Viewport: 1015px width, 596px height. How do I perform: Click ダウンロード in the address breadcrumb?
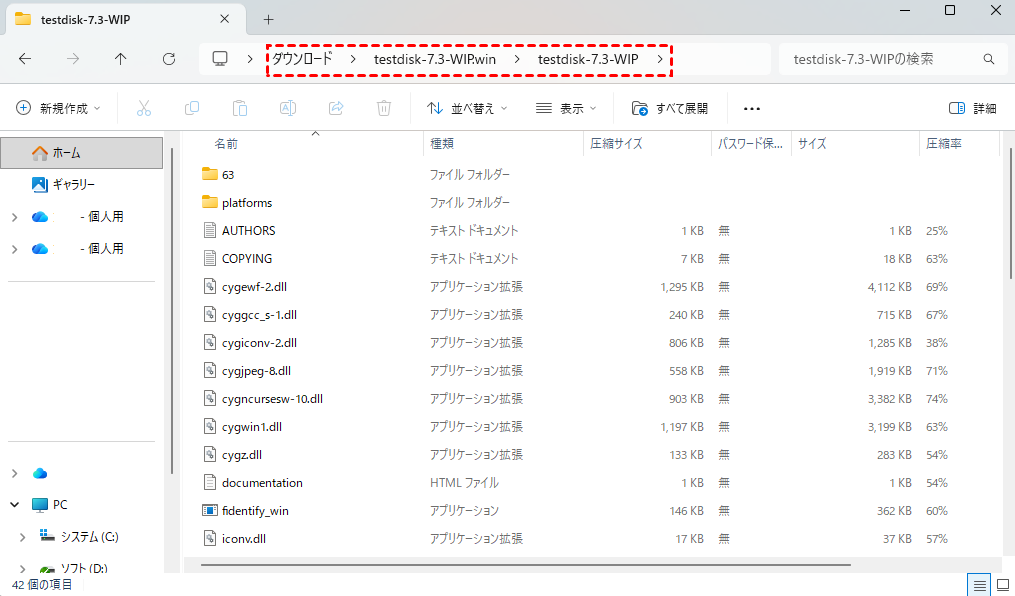(x=302, y=59)
